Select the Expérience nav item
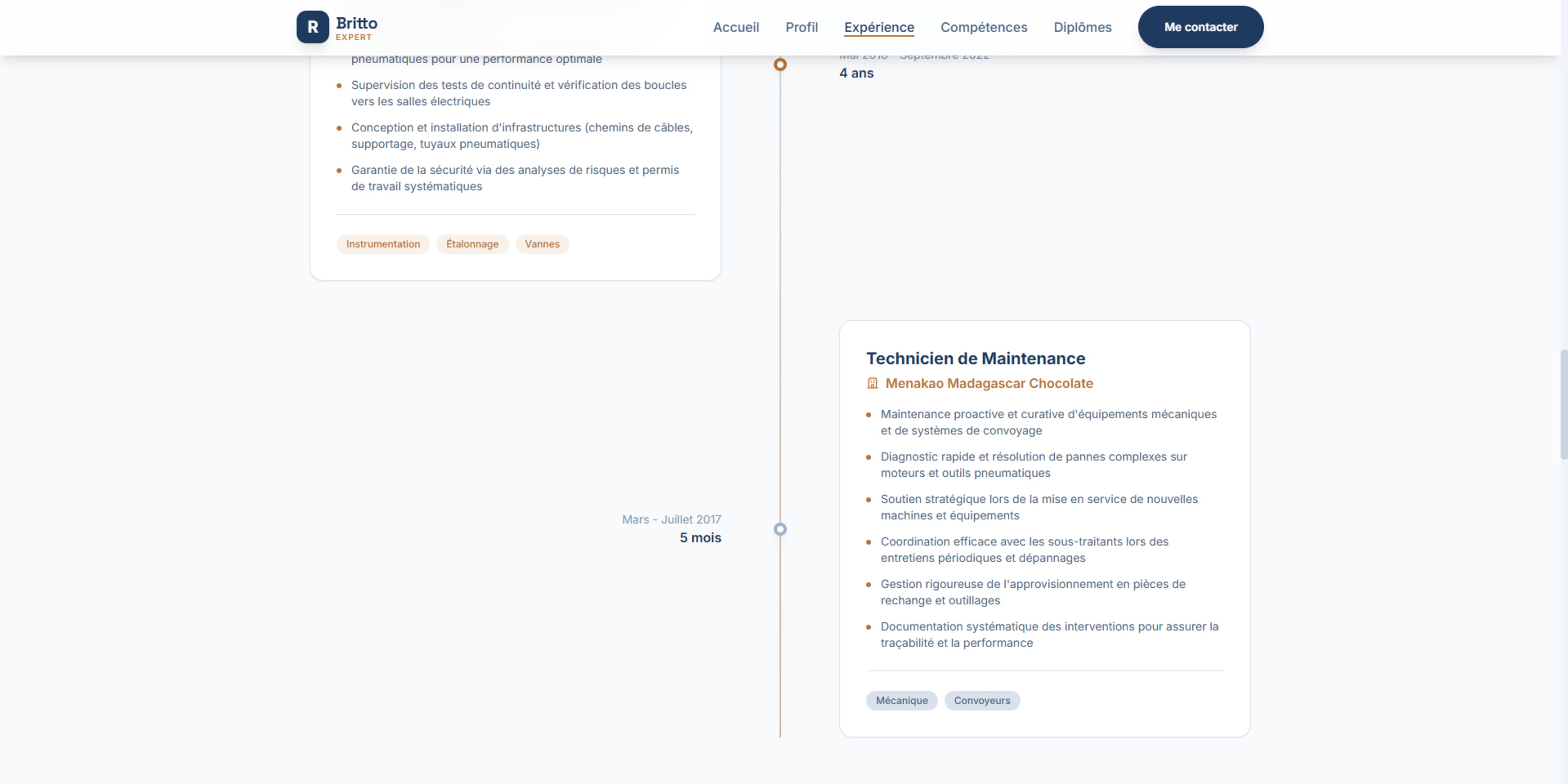 [879, 27]
